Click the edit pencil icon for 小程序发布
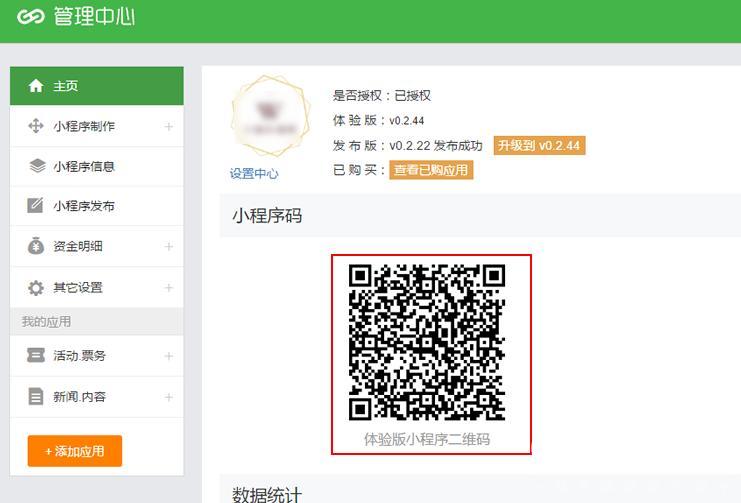Viewport: 741px width, 503px height. 35,206
